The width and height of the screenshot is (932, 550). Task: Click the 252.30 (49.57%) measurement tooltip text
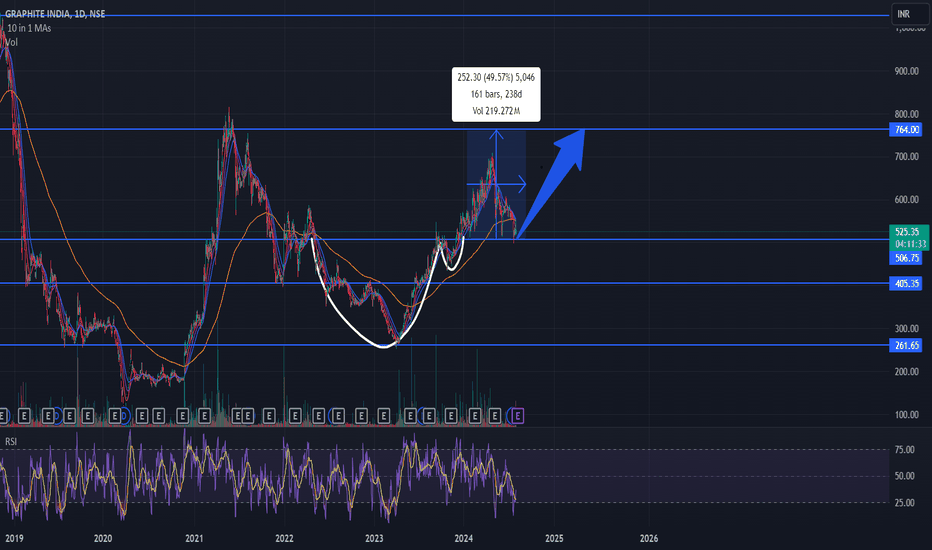[496, 77]
